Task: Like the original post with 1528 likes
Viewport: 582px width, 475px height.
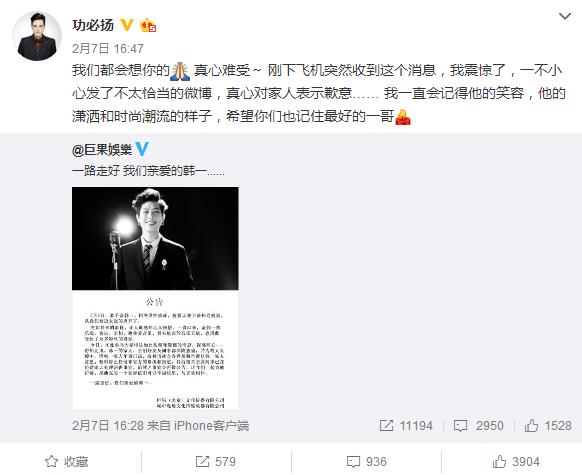Action: click(x=548, y=425)
